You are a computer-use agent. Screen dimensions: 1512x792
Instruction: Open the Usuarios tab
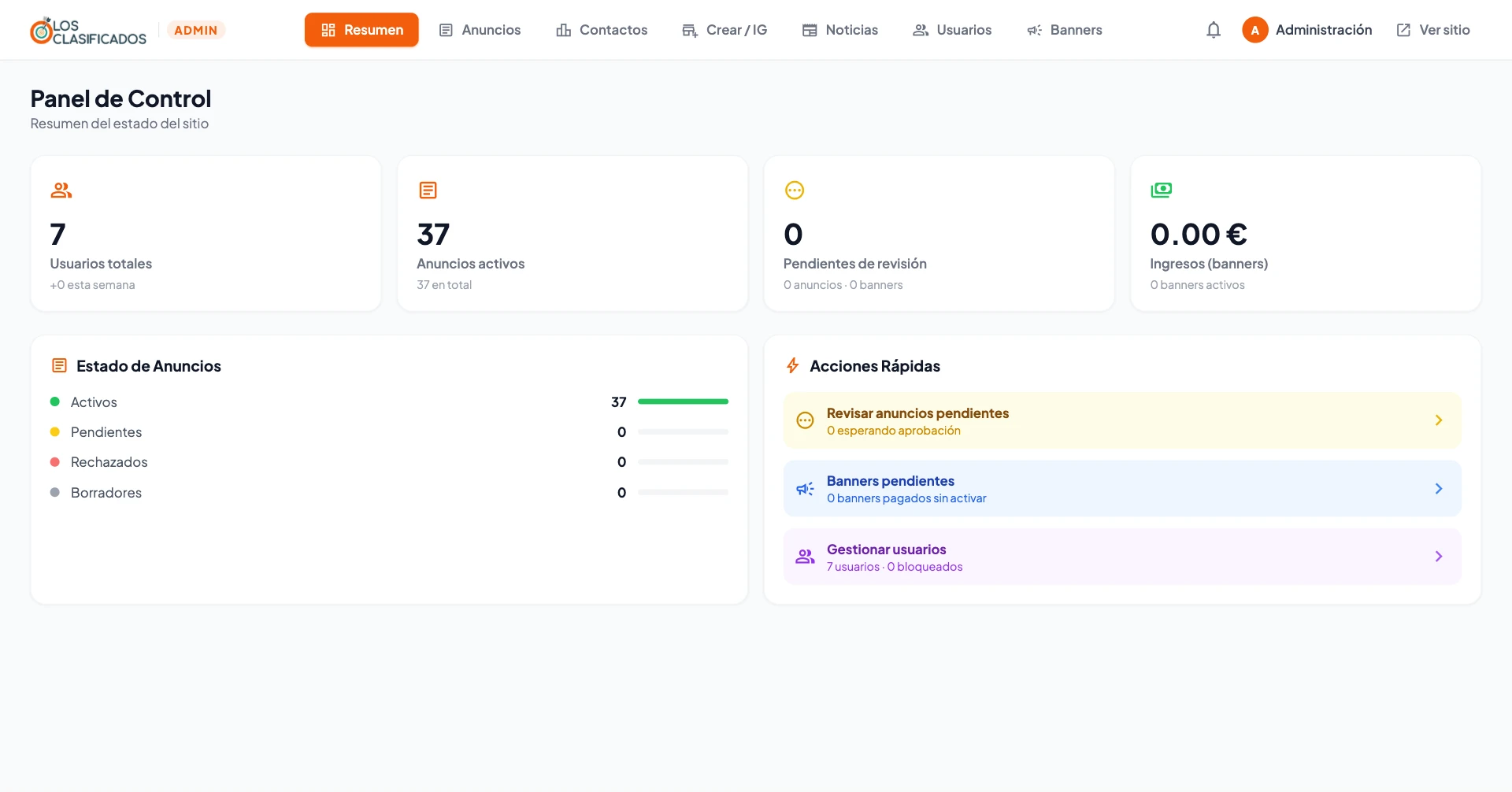click(x=952, y=30)
